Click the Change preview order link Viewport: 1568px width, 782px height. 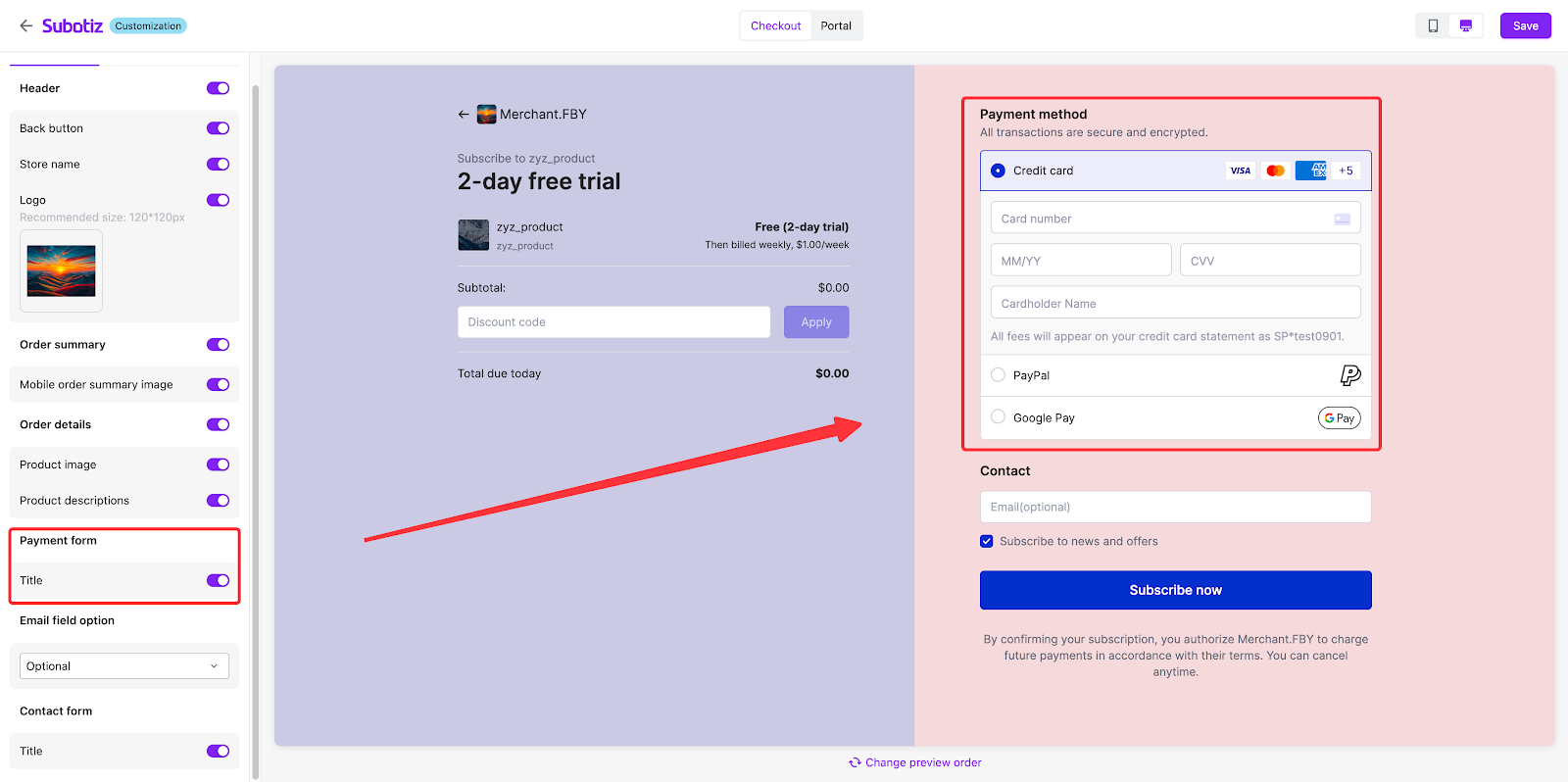[915, 762]
